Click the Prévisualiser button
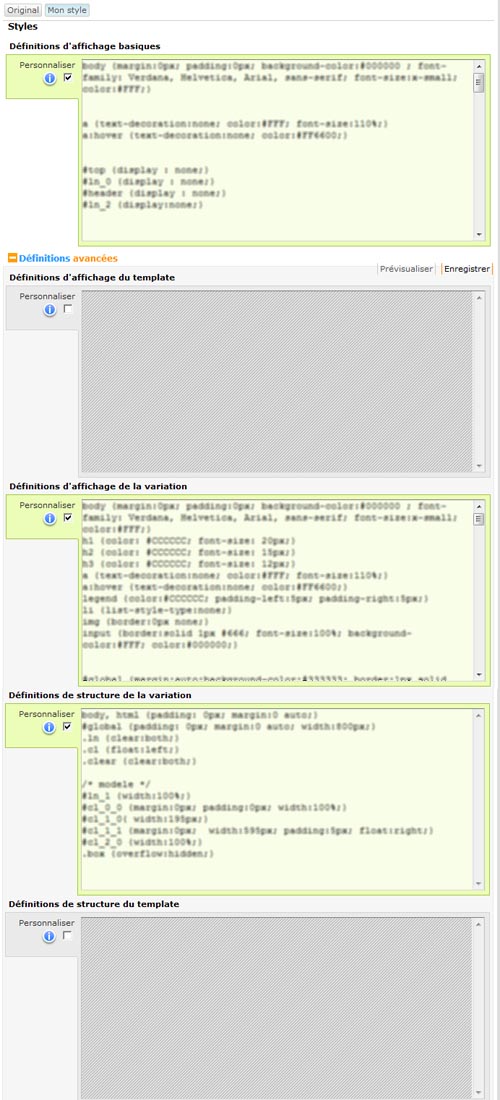Image resolution: width=500 pixels, height=1100 pixels. [x=406, y=269]
